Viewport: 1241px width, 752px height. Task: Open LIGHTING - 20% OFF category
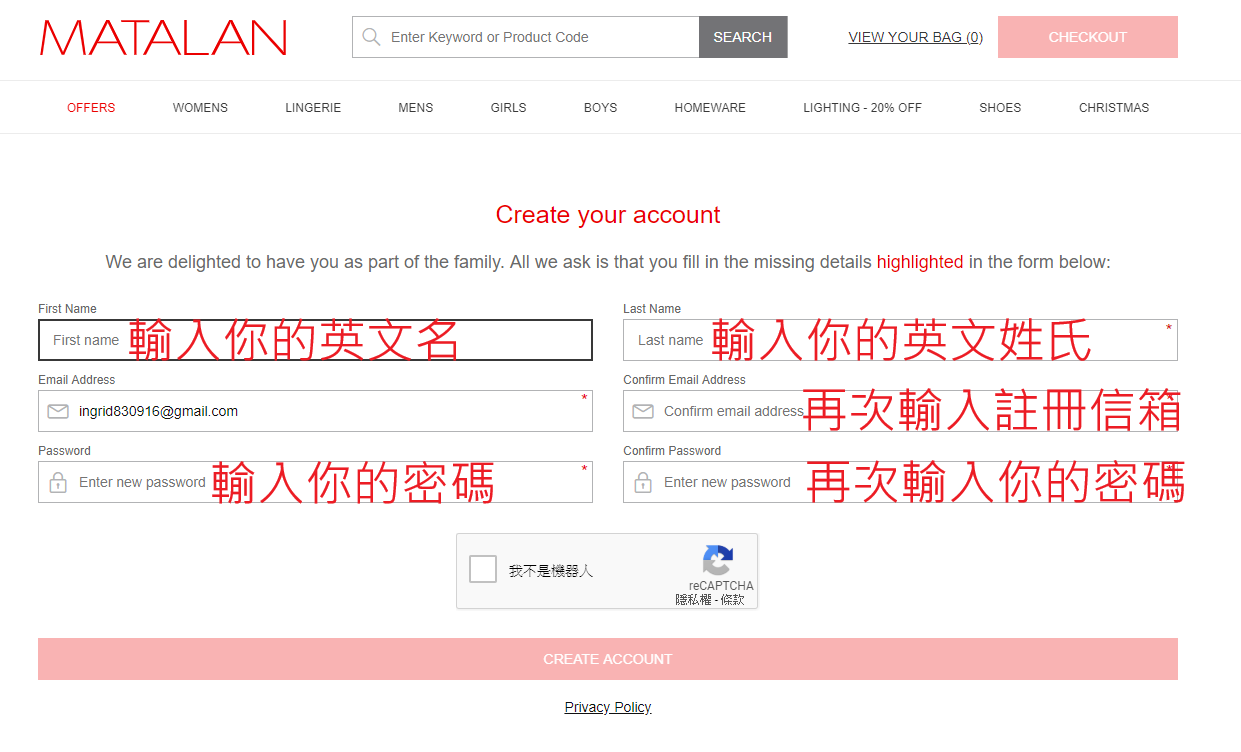click(x=862, y=108)
